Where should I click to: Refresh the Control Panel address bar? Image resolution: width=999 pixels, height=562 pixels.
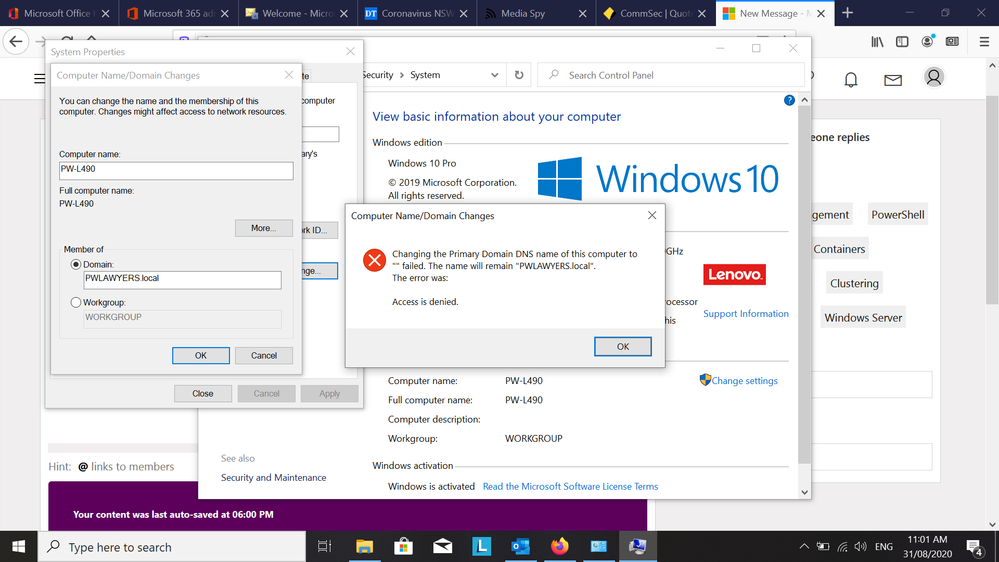tap(519, 75)
